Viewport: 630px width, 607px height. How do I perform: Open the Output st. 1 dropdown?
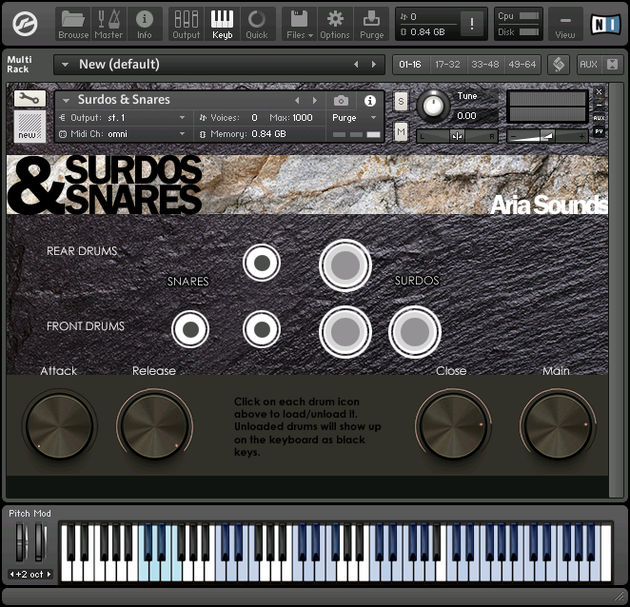(x=124, y=118)
